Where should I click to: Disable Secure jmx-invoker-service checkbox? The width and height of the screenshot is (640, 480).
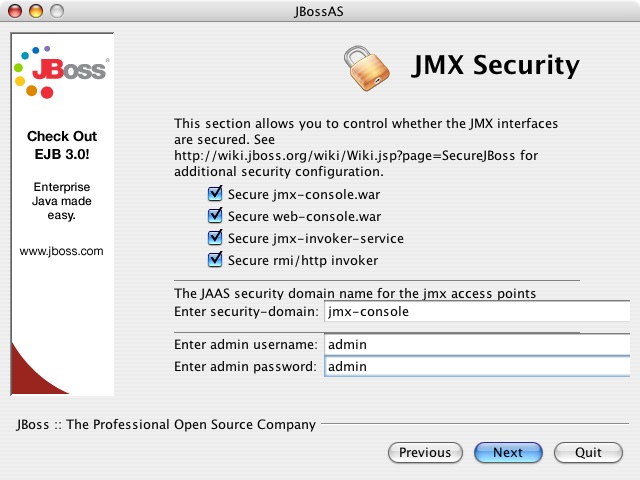215,239
